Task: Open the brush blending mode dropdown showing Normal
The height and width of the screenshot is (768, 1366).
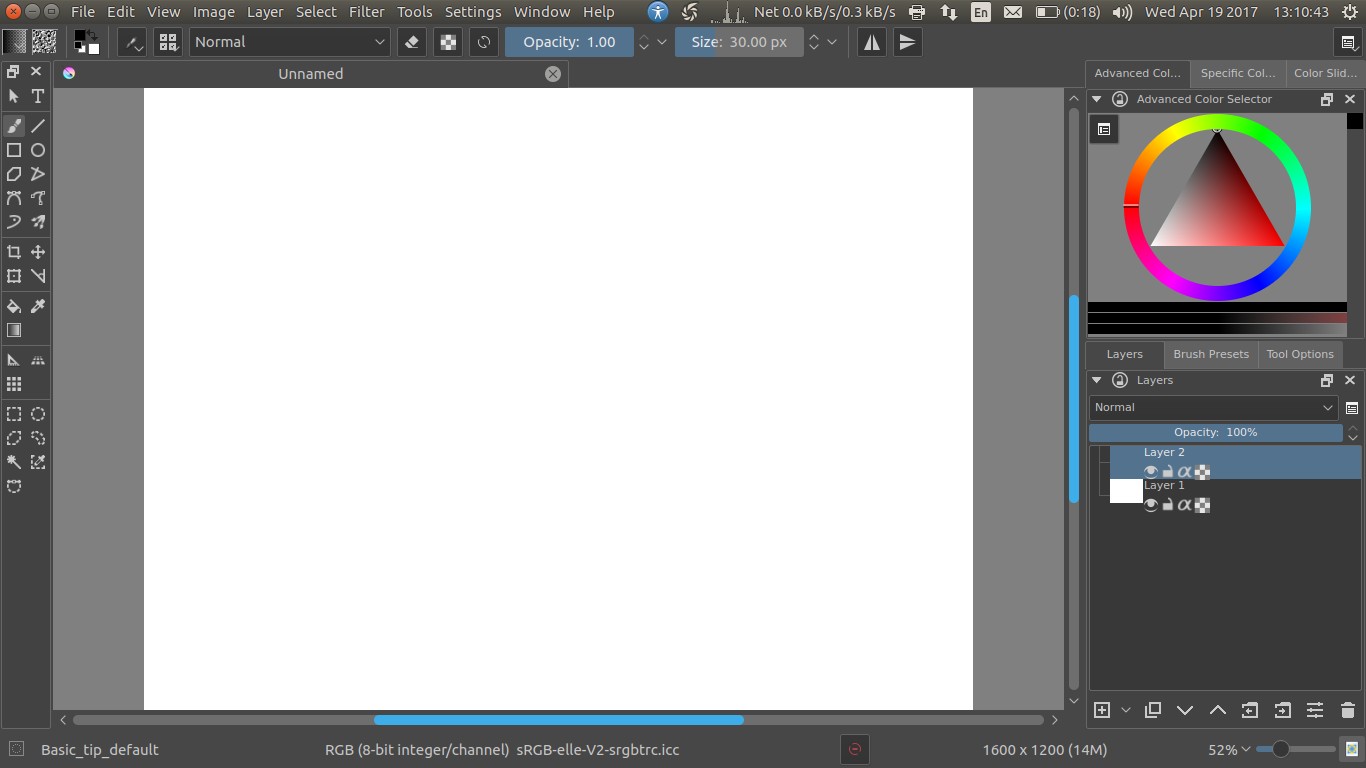Action: point(288,42)
